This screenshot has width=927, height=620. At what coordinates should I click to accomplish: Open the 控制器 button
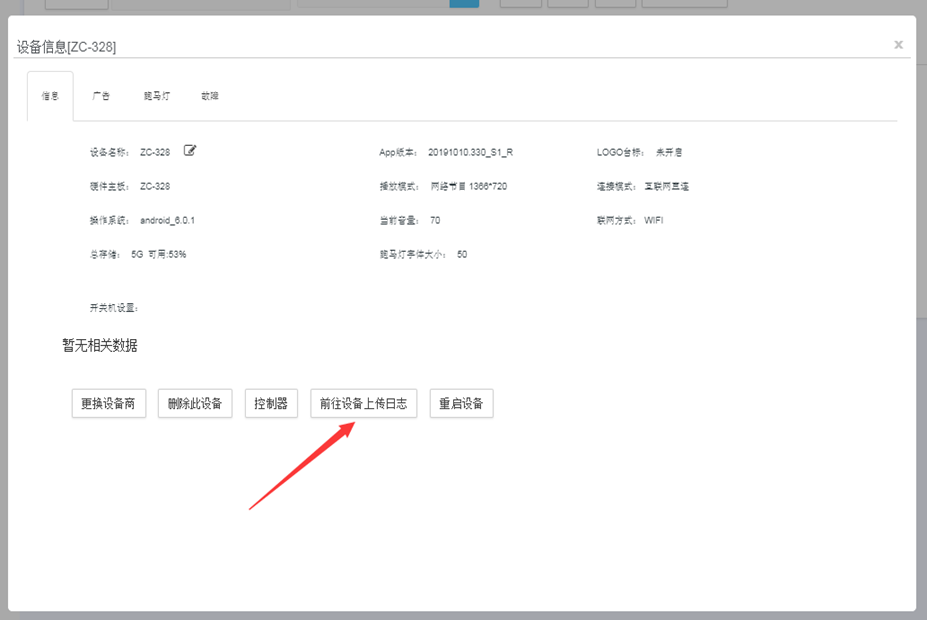271,404
